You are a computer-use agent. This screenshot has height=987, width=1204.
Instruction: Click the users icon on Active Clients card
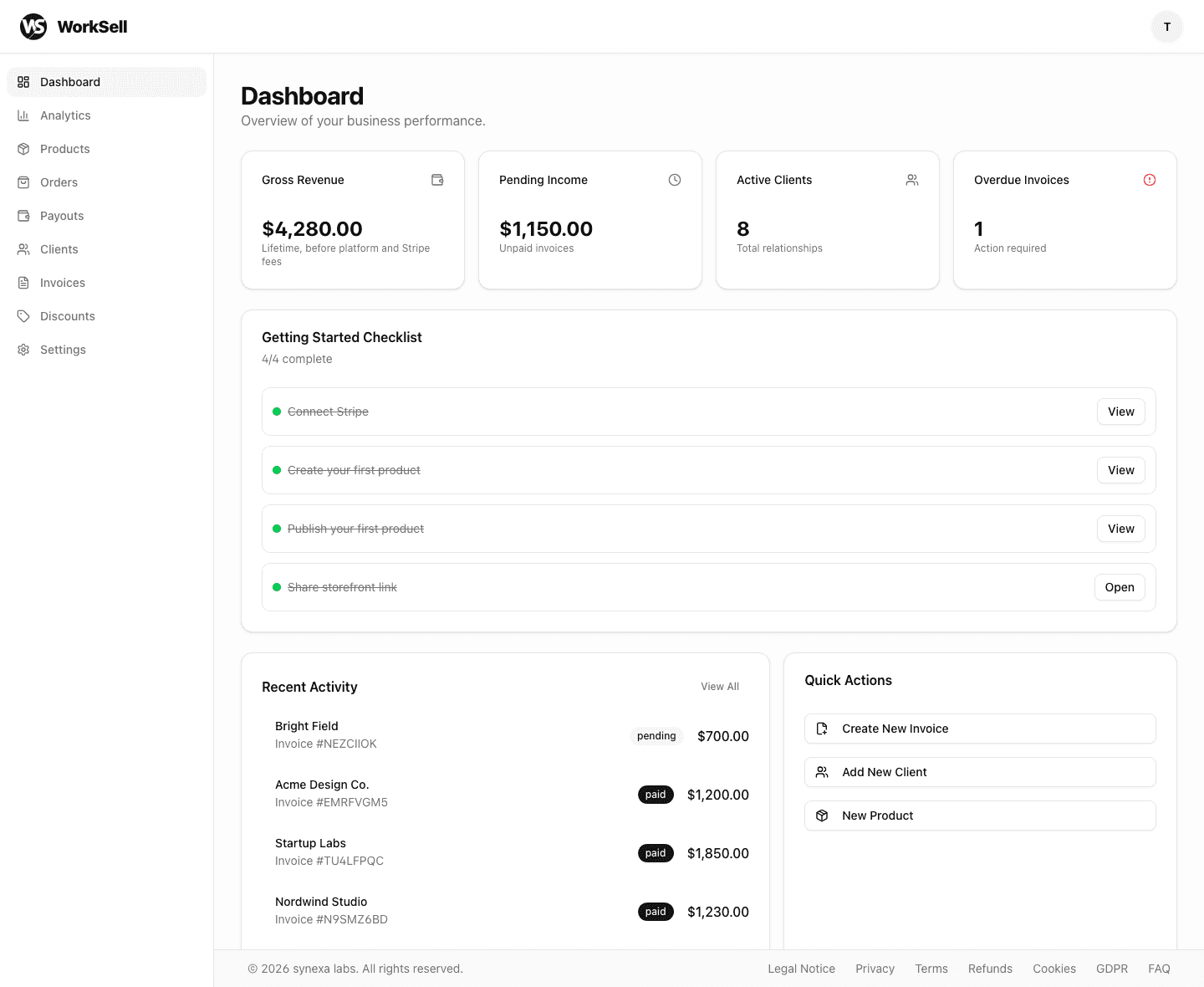click(912, 180)
